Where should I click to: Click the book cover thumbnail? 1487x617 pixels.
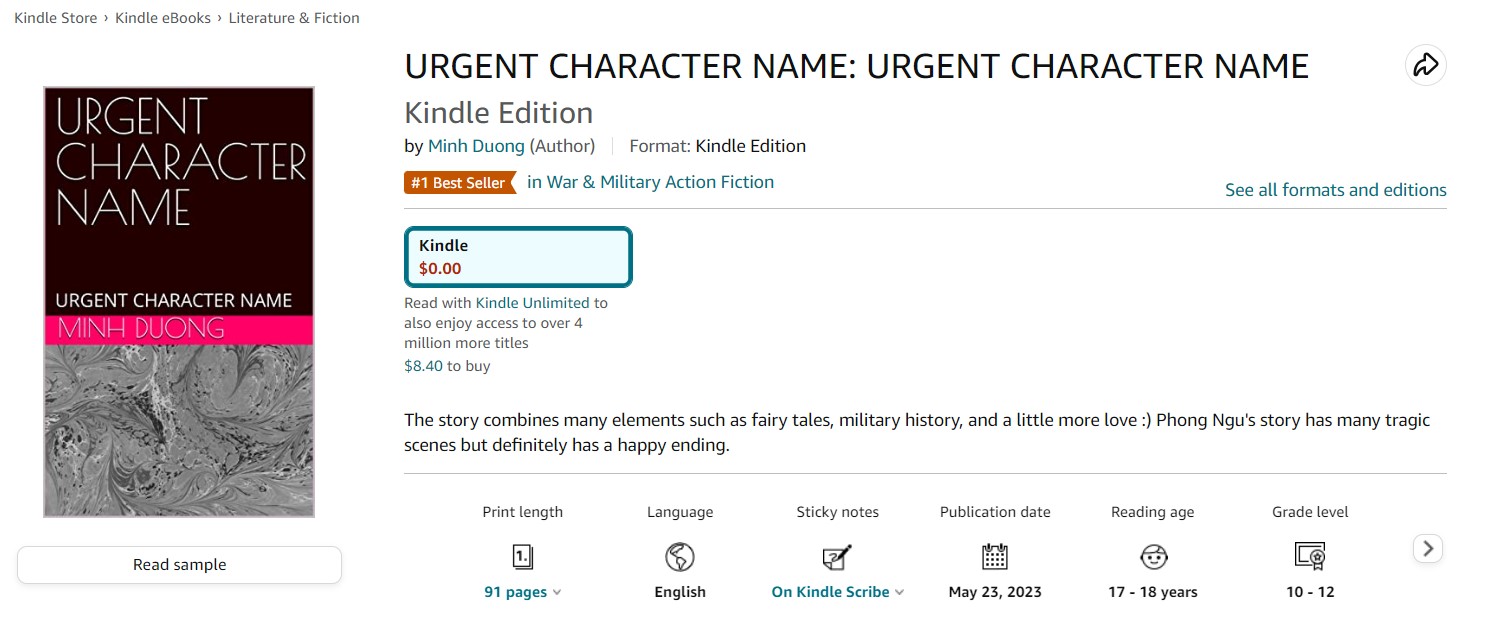click(x=179, y=302)
